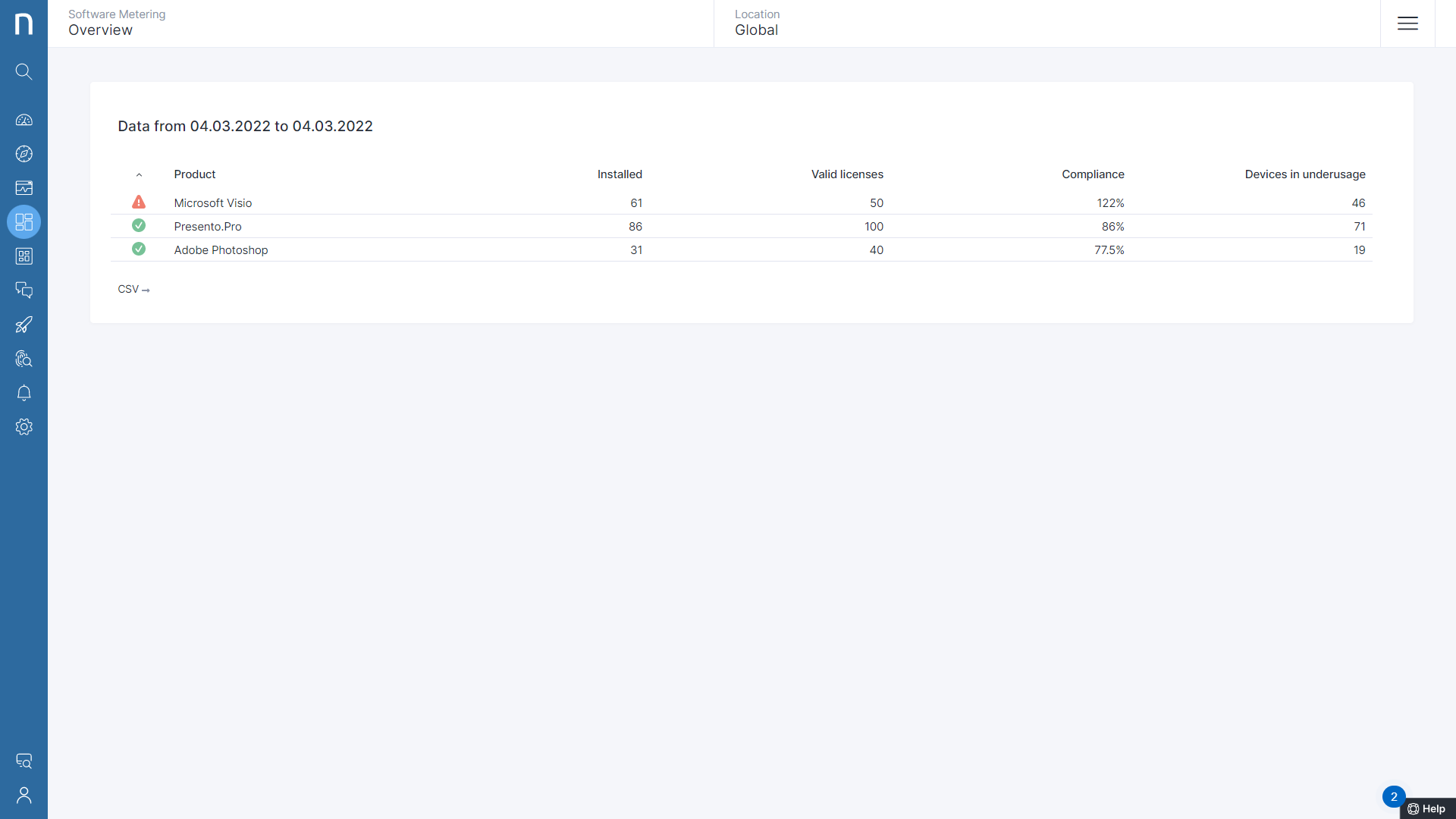Select the rocket deployment icon
Viewport: 1456px width, 819px height.
click(x=24, y=325)
